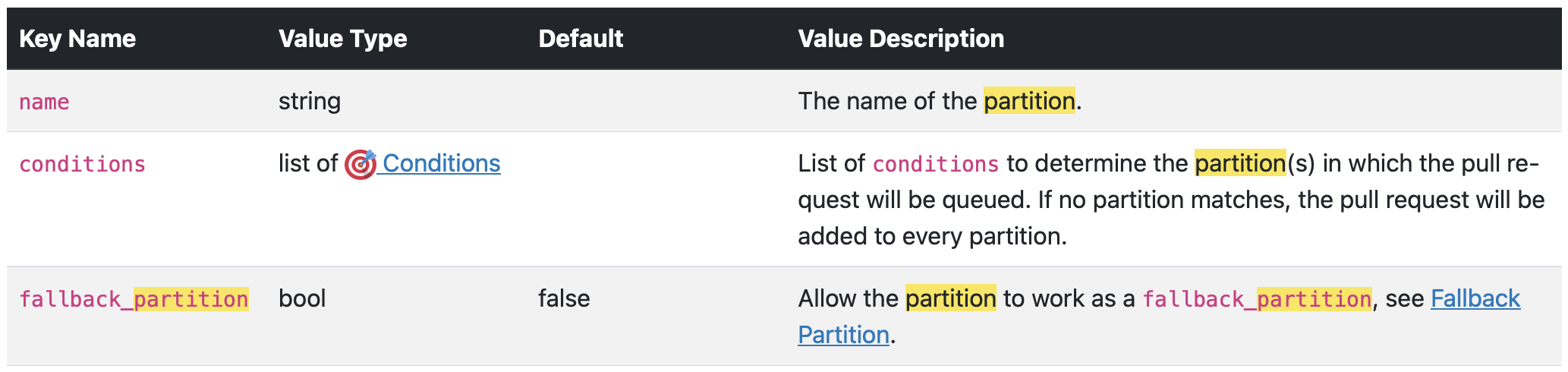Click the Value Type column header
Viewport: 1568px width, 372px height.
pyautogui.click(x=342, y=39)
